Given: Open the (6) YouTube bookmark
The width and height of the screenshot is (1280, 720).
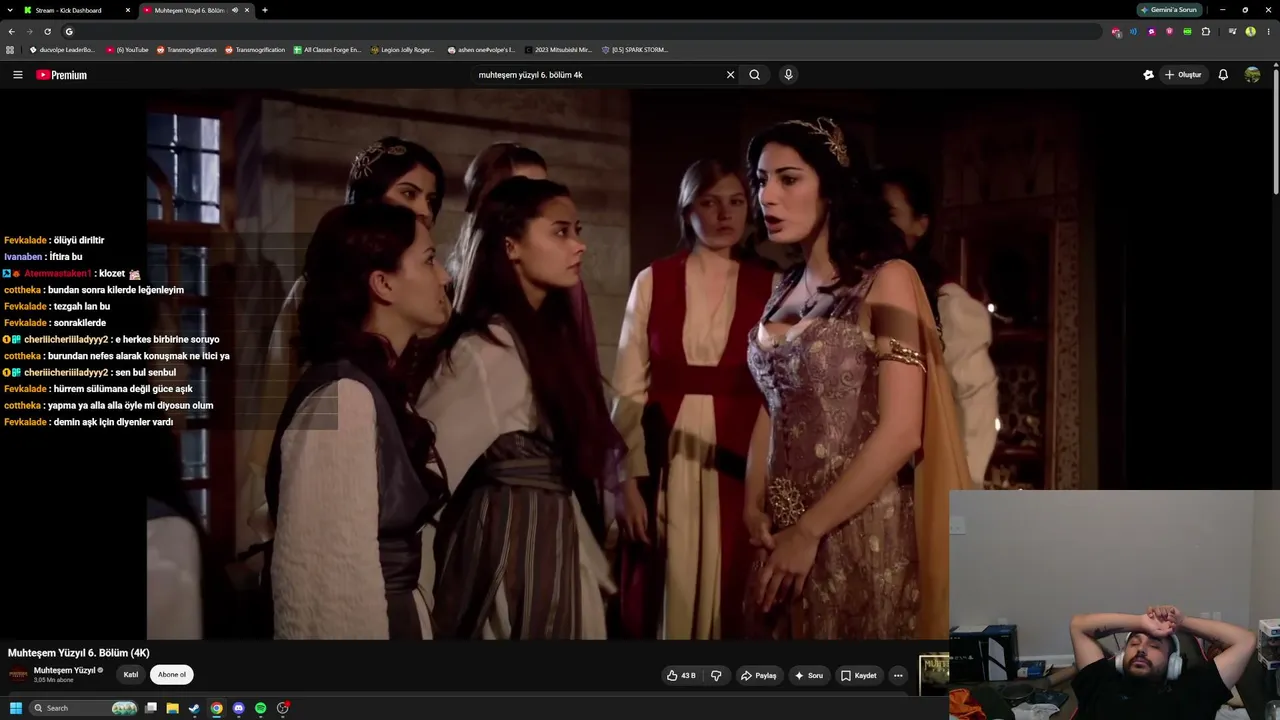Looking at the screenshot, I should point(127,49).
